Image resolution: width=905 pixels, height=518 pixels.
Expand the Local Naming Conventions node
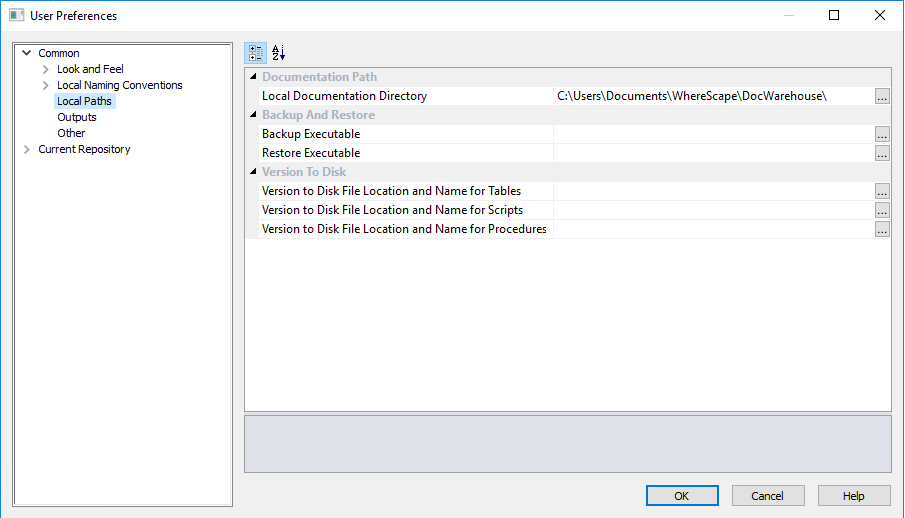[46, 86]
